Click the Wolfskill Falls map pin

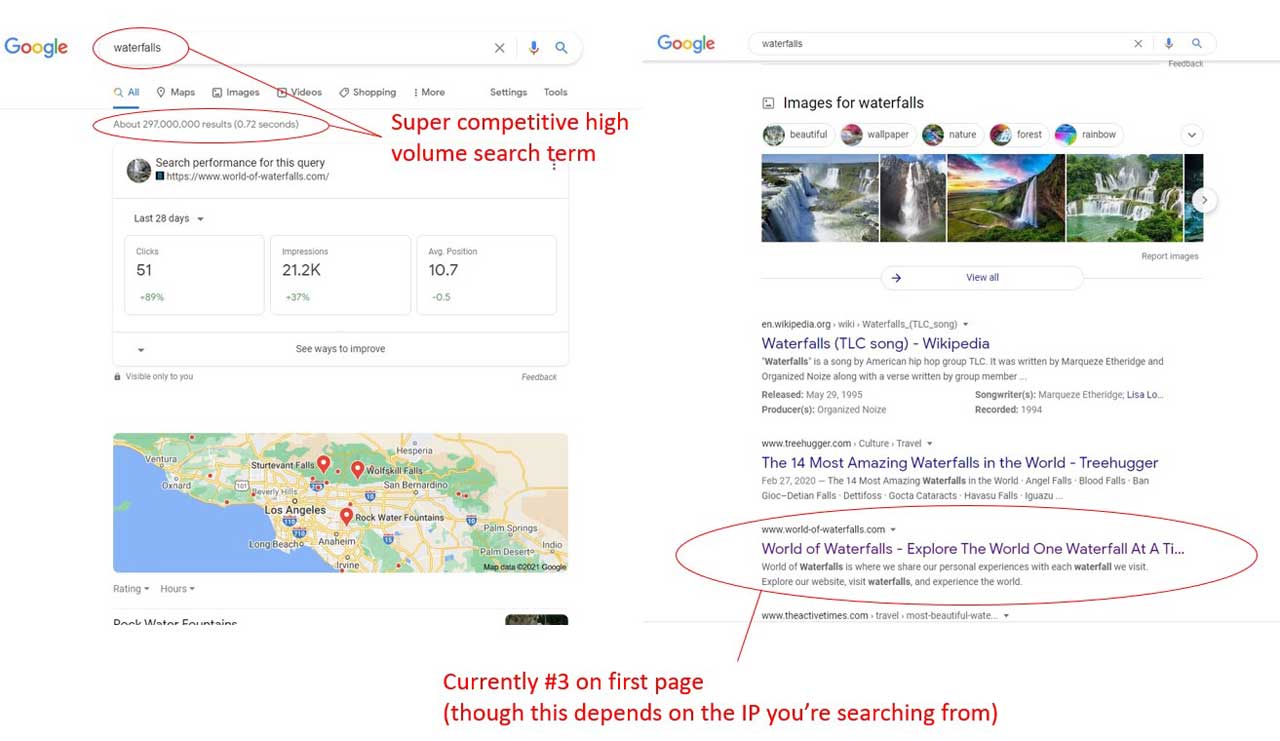click(x=358, y=468)
